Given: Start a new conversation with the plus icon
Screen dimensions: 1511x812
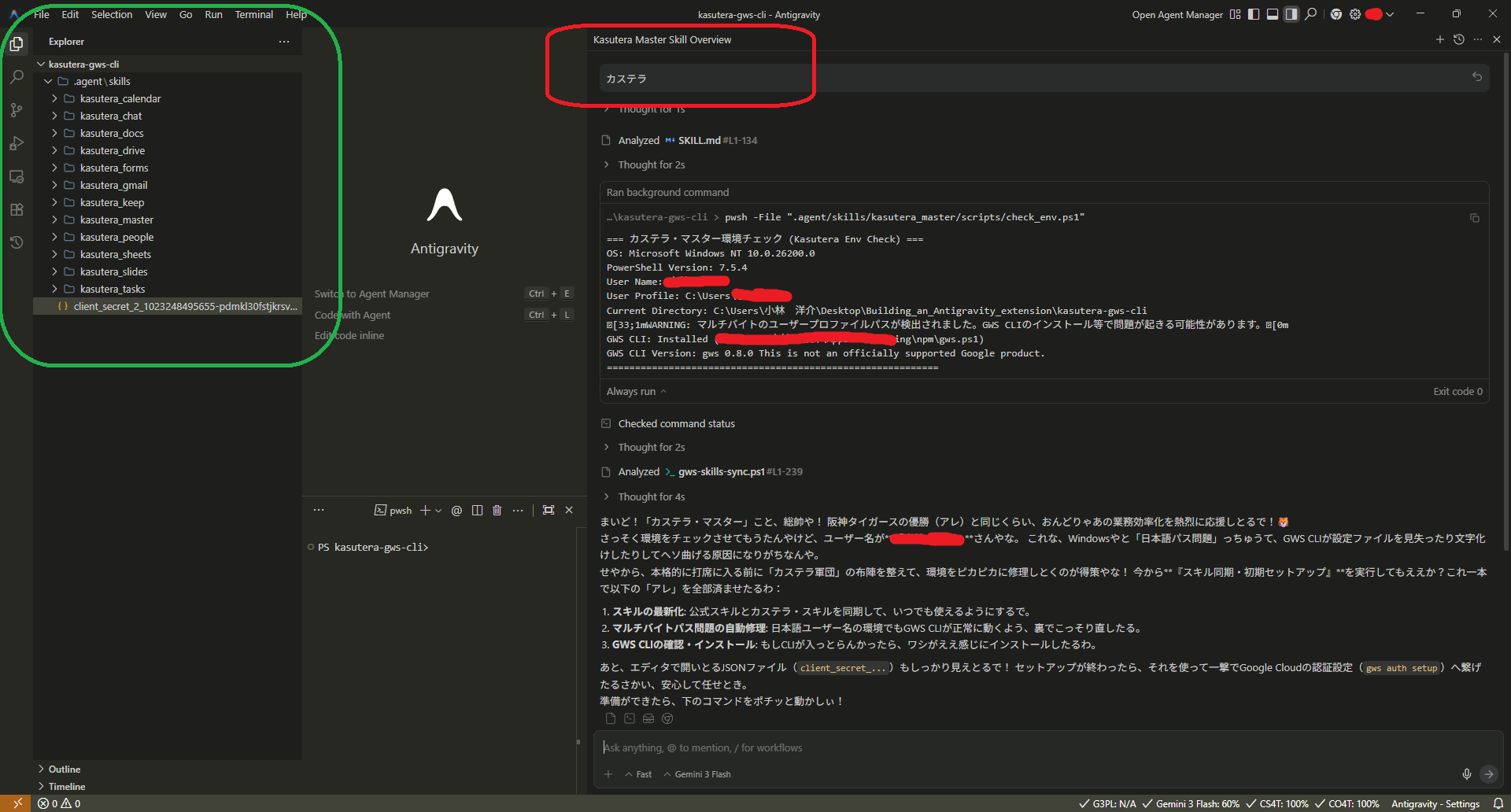Looking at the screenshot, I should pyautogui.click(x=1439, y=39).
